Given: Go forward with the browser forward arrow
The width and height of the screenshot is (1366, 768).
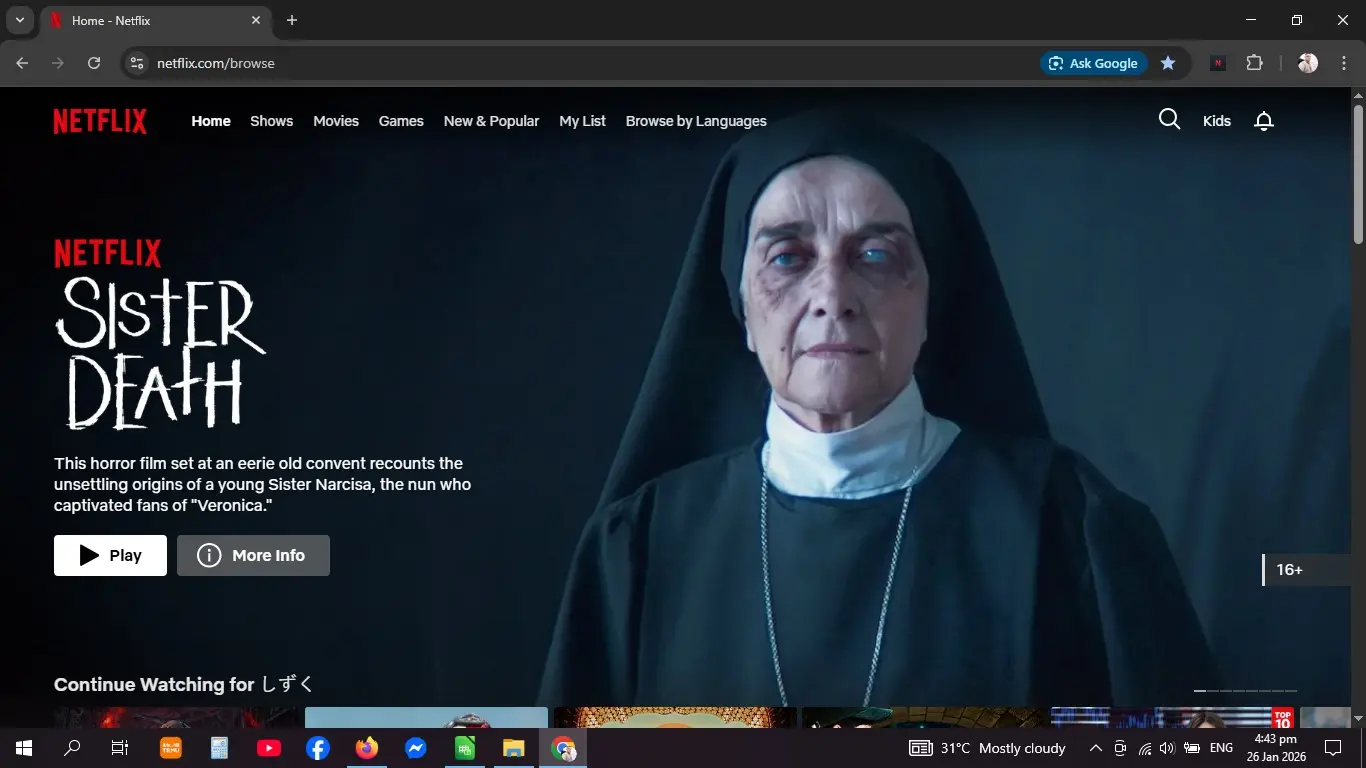Looking at the screenshot, I should [58, 63].
